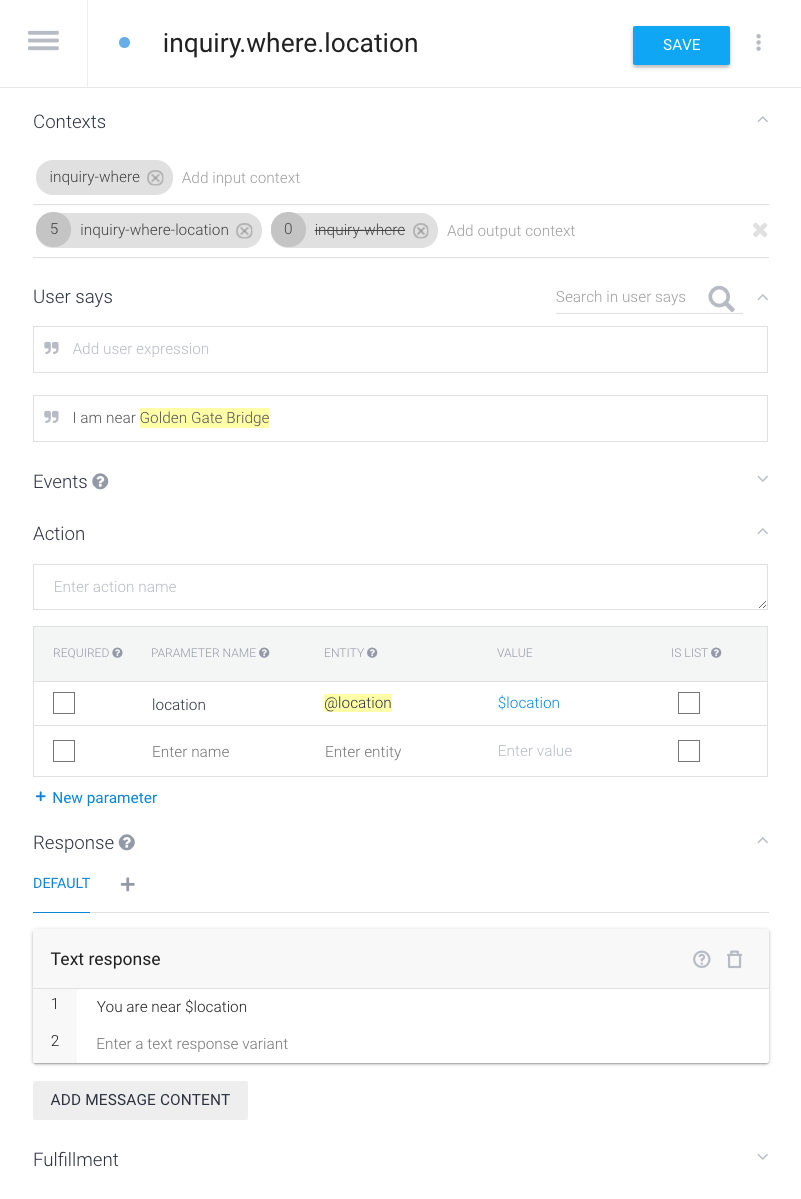Delete the Text response via trash icon

(x=735, y=959)
